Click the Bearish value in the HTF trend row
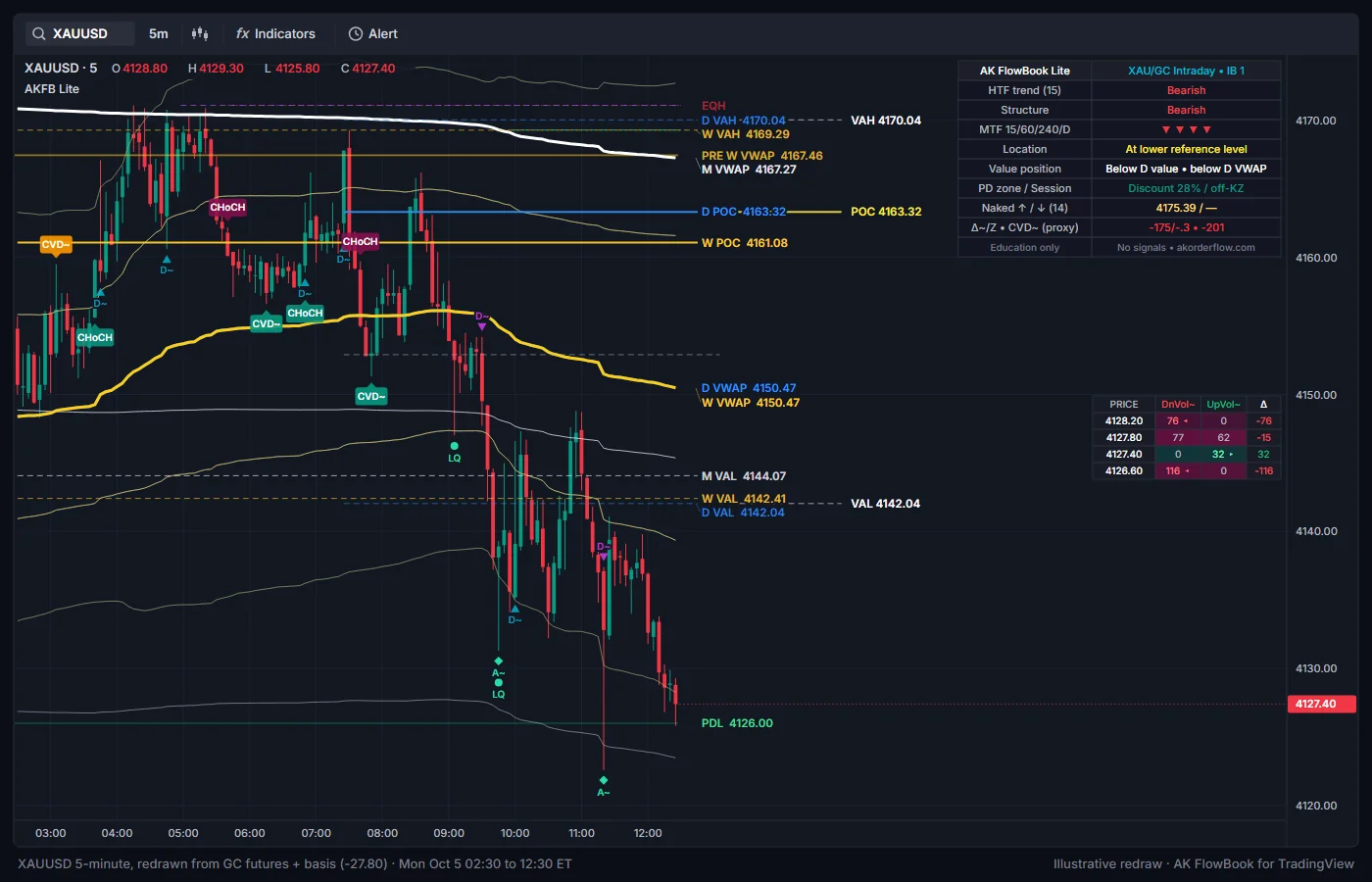The image size is (1372, 882). 1186,90
